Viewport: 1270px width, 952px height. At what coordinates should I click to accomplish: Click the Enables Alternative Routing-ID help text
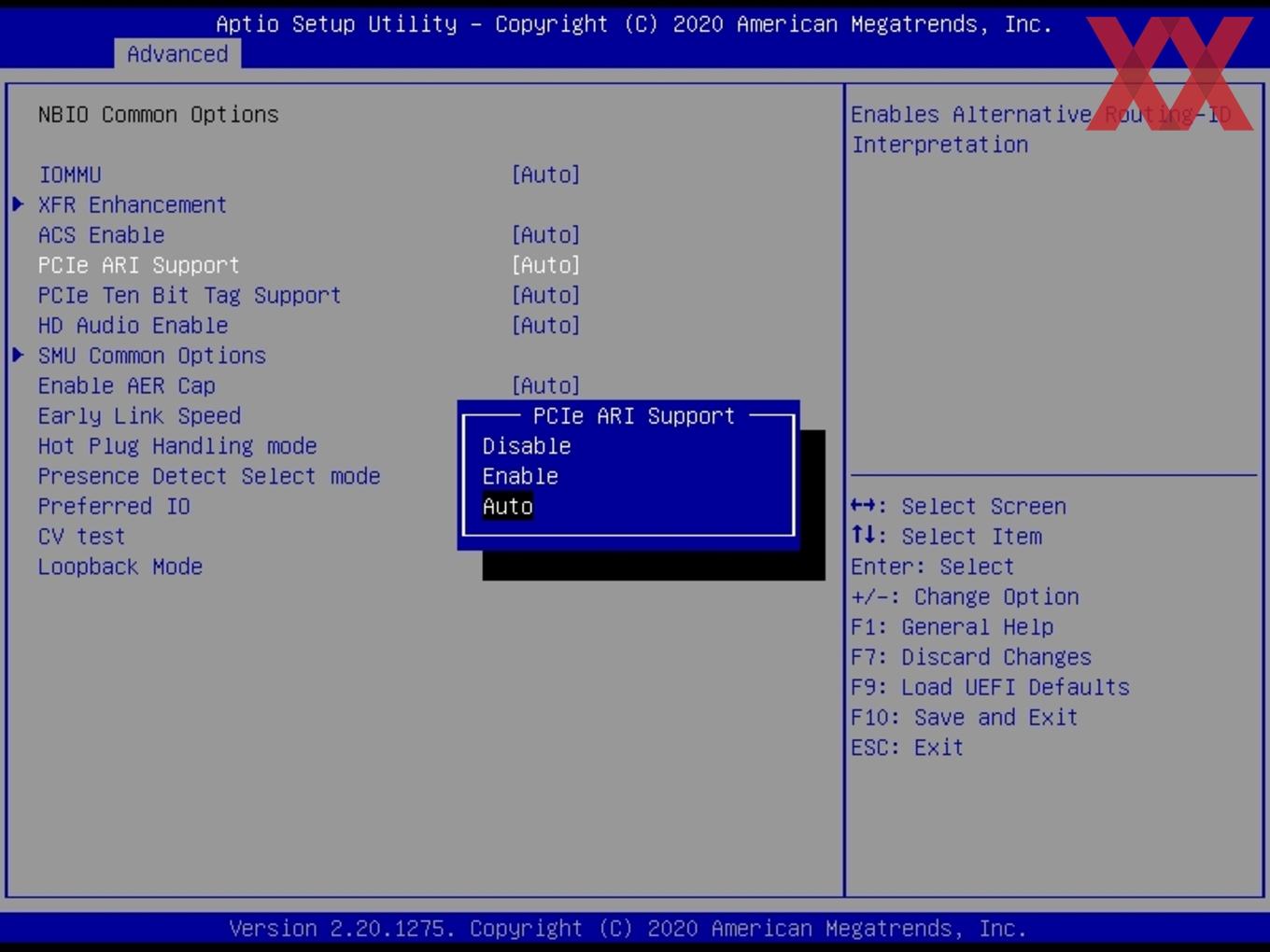point(1041,130)
